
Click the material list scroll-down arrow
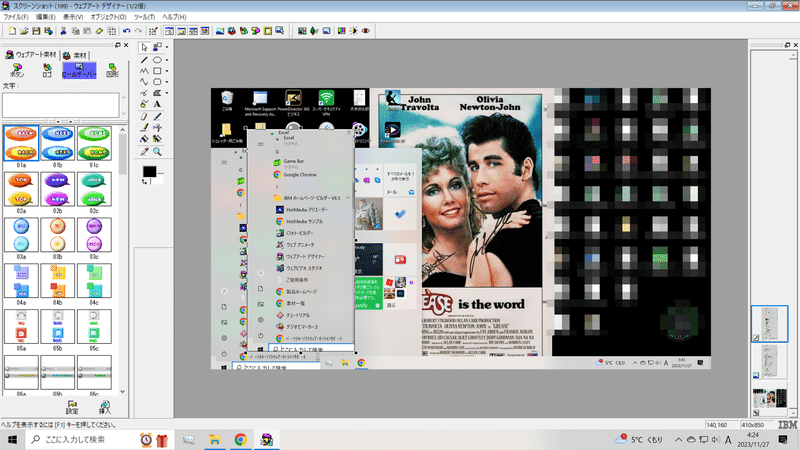click(x=123, y=391)
